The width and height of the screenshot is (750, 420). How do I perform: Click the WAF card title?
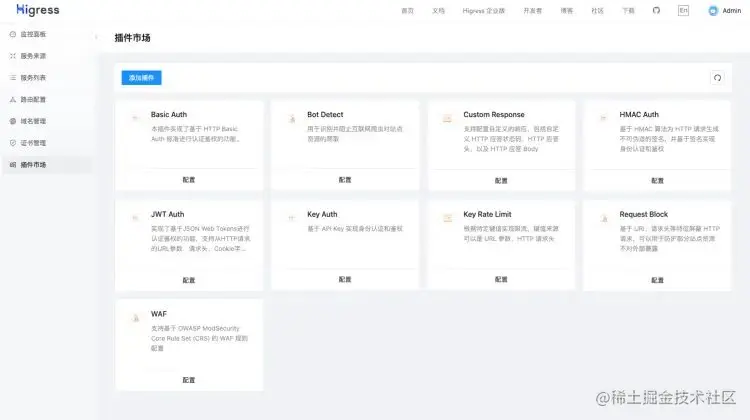coord(159,314)
